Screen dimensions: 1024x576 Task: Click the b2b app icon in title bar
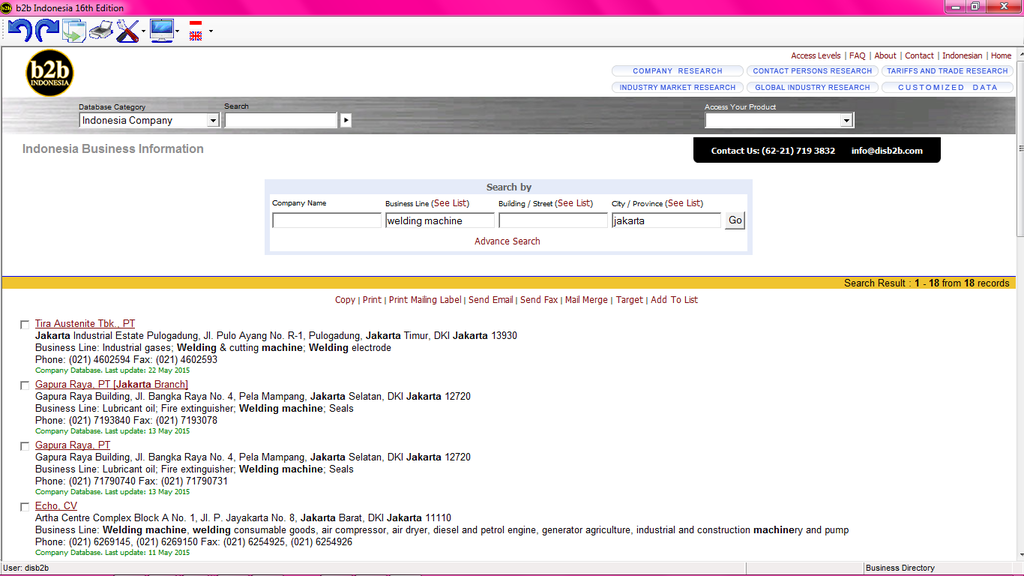[7, 8]
